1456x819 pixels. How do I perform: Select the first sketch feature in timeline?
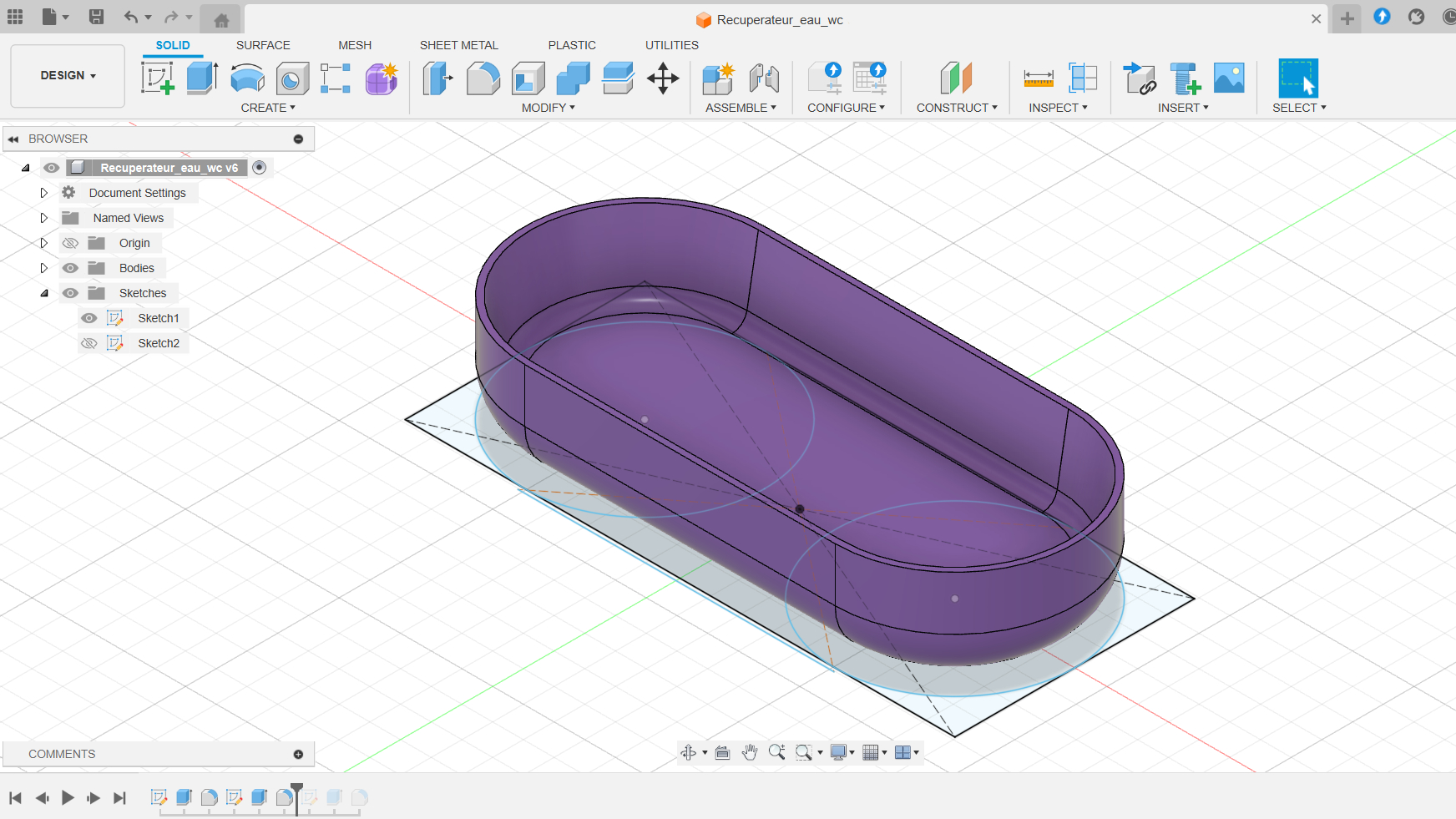(x=159, y=797)
